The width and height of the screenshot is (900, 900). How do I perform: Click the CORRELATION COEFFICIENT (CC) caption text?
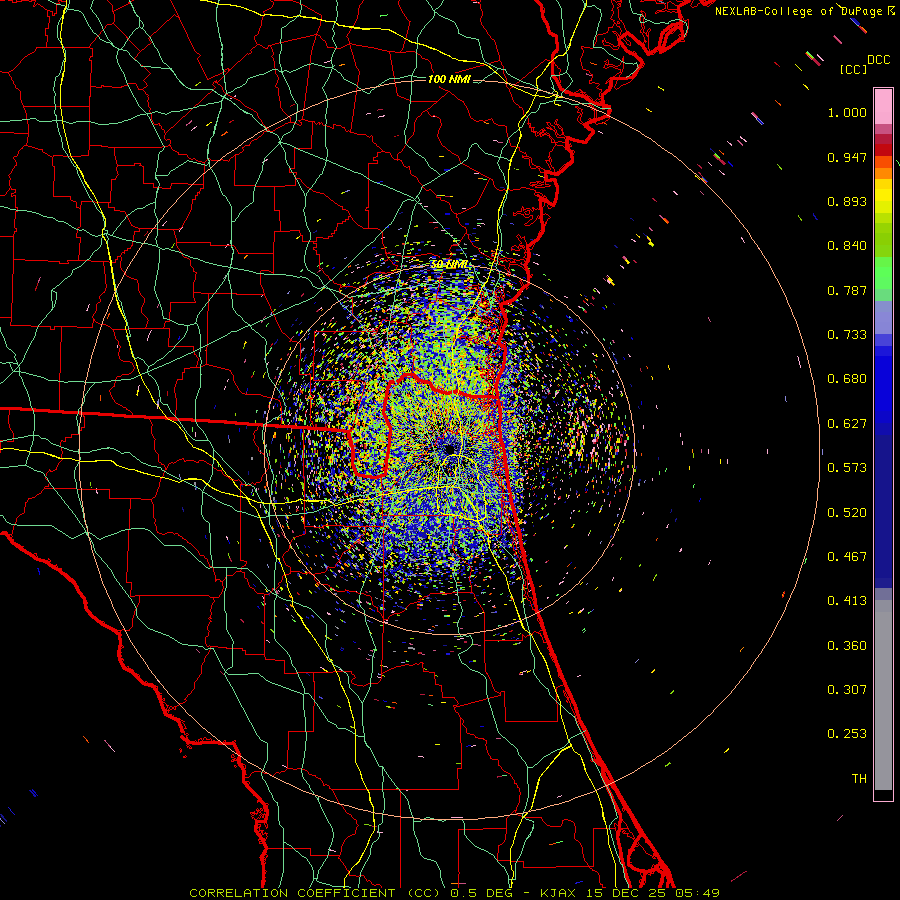point(315,893)
